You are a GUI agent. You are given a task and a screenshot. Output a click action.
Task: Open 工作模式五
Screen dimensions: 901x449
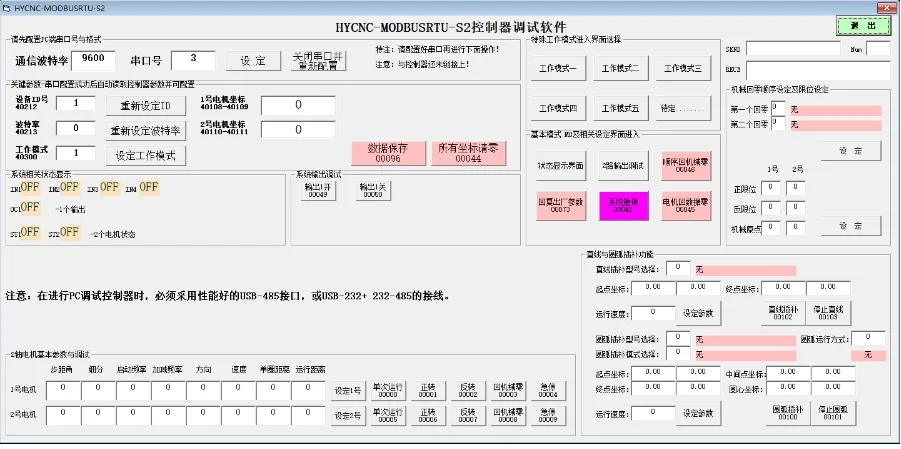(620, 108)
